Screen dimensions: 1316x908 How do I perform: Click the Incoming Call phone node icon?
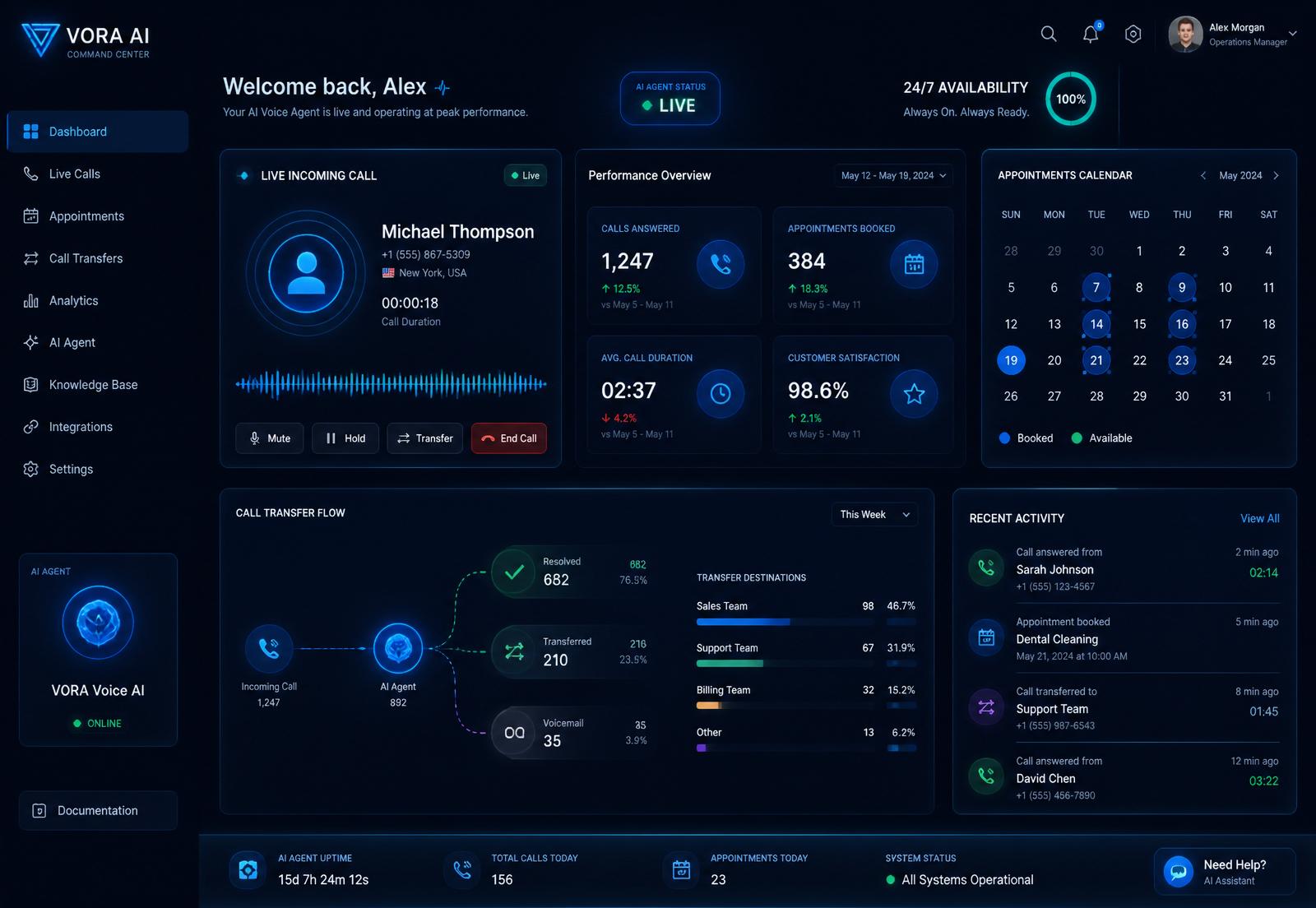(x=269, y=649)
